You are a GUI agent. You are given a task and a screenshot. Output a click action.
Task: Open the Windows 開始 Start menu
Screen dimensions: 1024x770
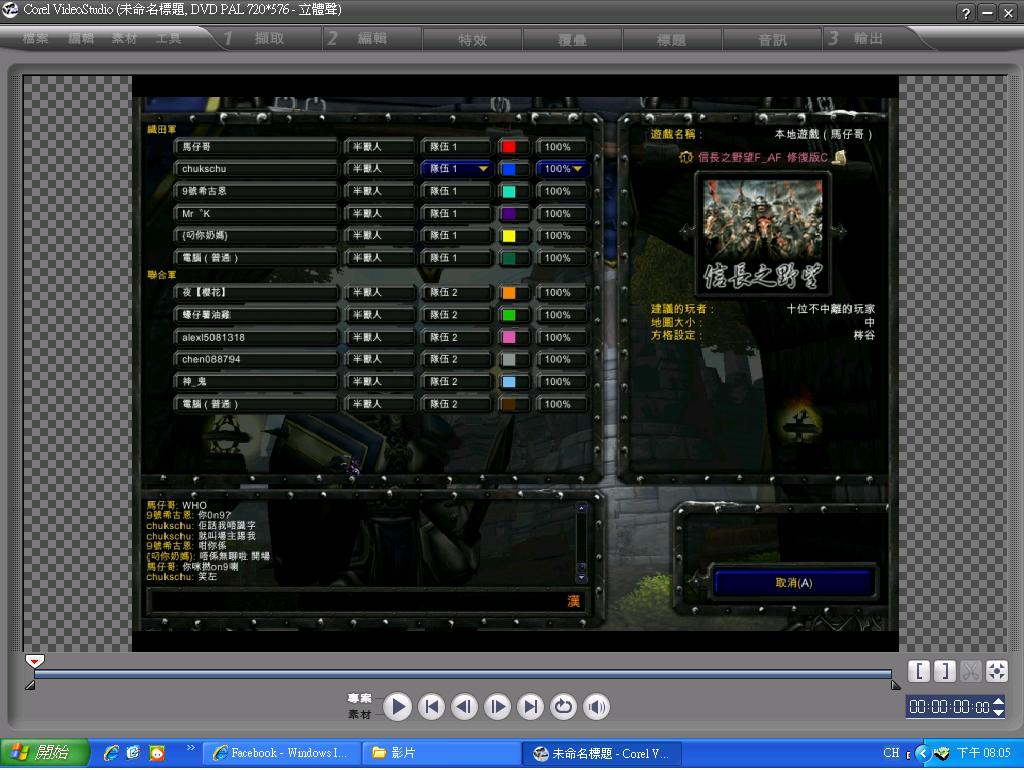(x=44, y=753)
